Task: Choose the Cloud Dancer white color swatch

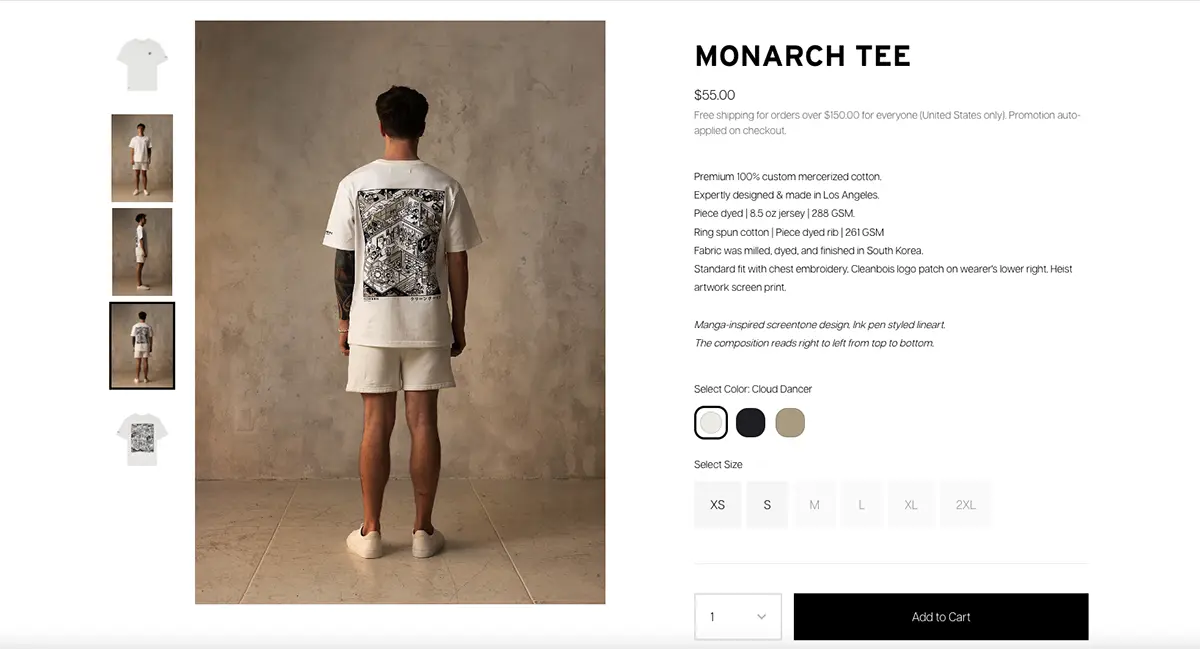Action: (x=711, y=423)
